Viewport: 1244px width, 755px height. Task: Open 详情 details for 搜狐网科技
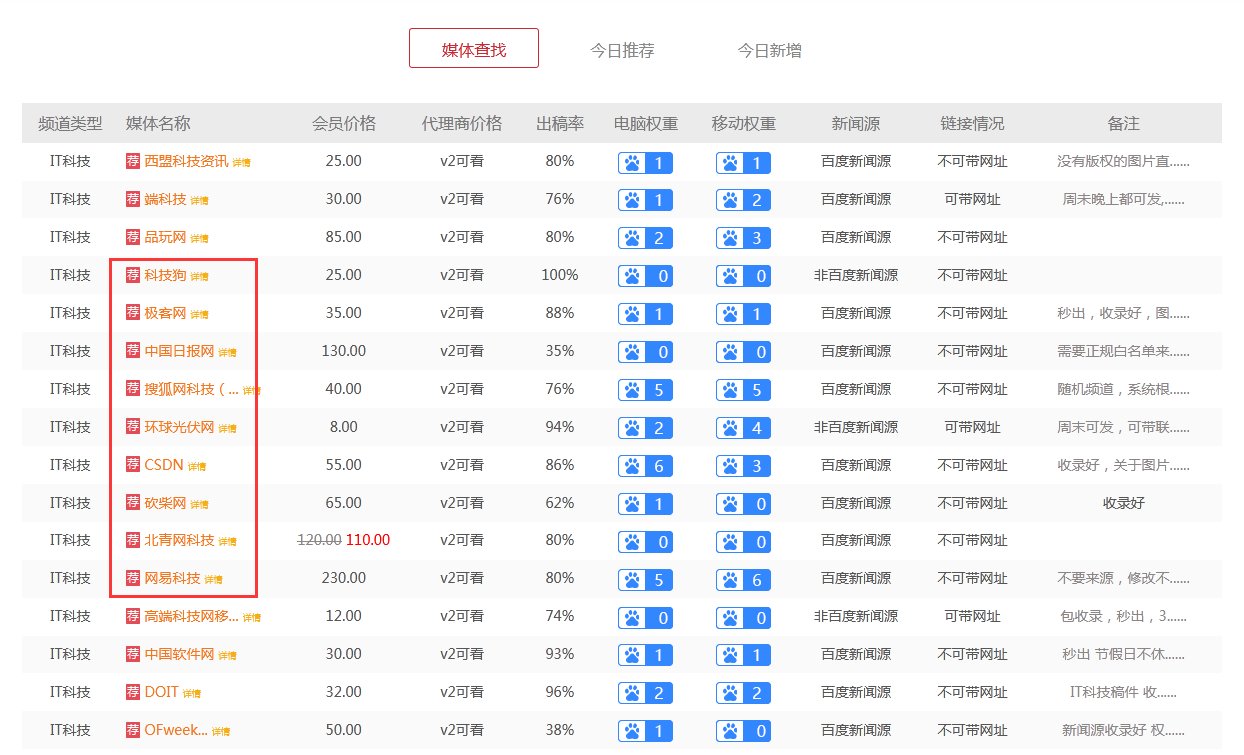[x=251, y=390]
